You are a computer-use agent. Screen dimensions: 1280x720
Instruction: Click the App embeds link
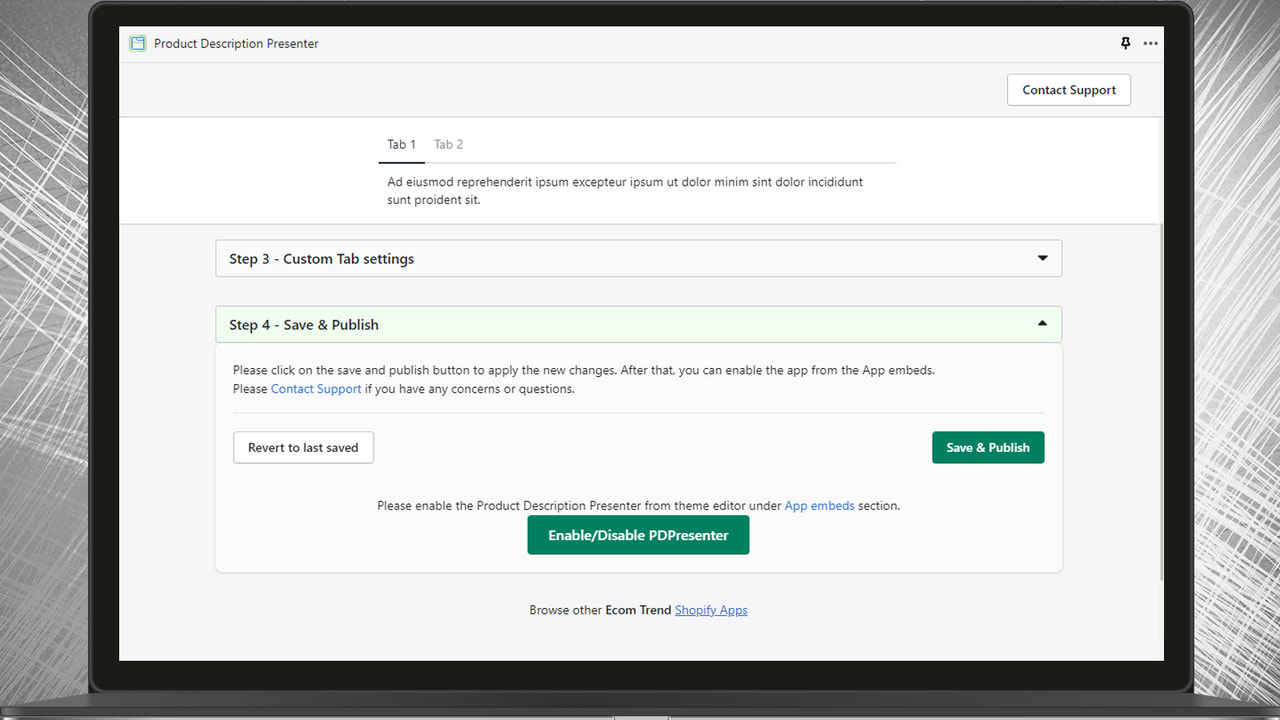click(819, 505)
